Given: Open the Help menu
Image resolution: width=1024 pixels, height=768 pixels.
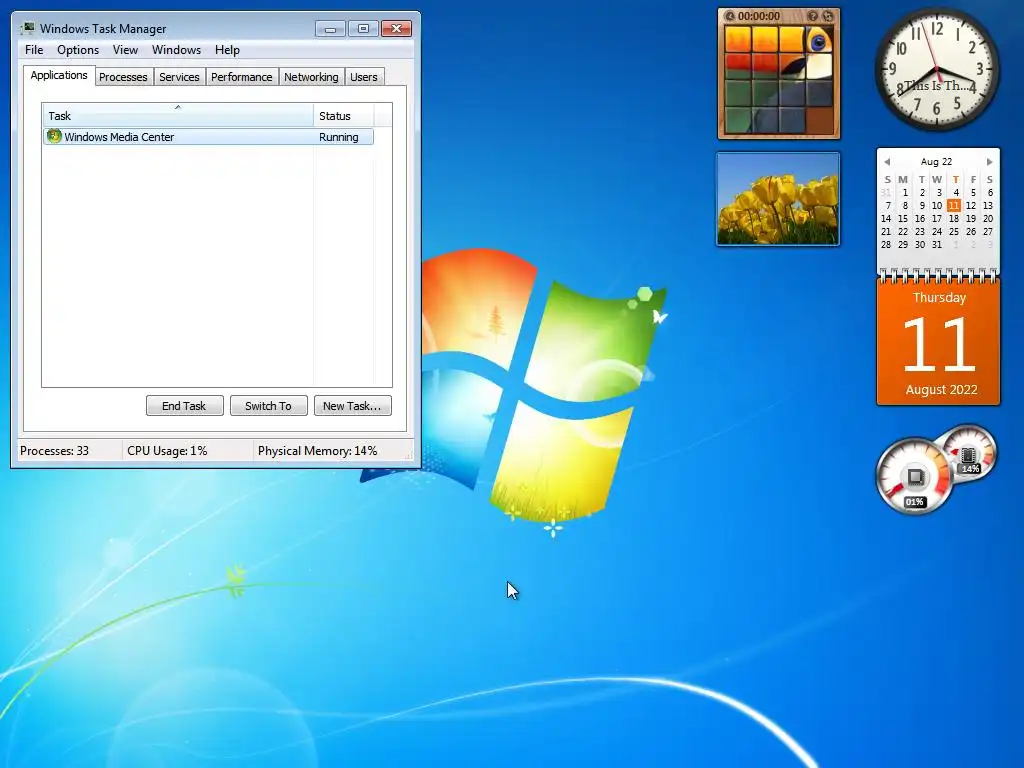Looking at the screenshot, I should 227,50.
